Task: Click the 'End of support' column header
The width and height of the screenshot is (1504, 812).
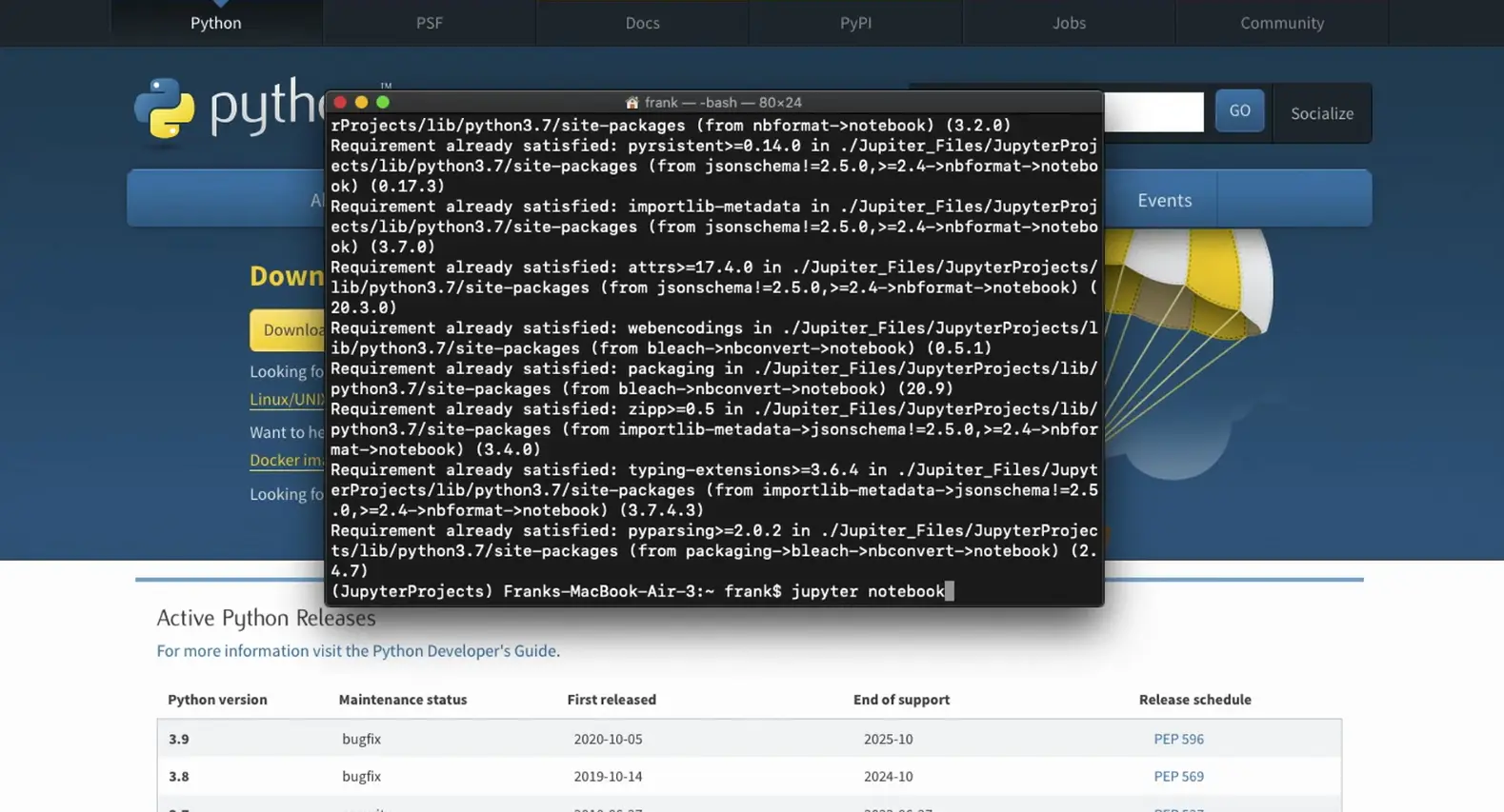Action: pyautogui.click(x=901, y=700)
